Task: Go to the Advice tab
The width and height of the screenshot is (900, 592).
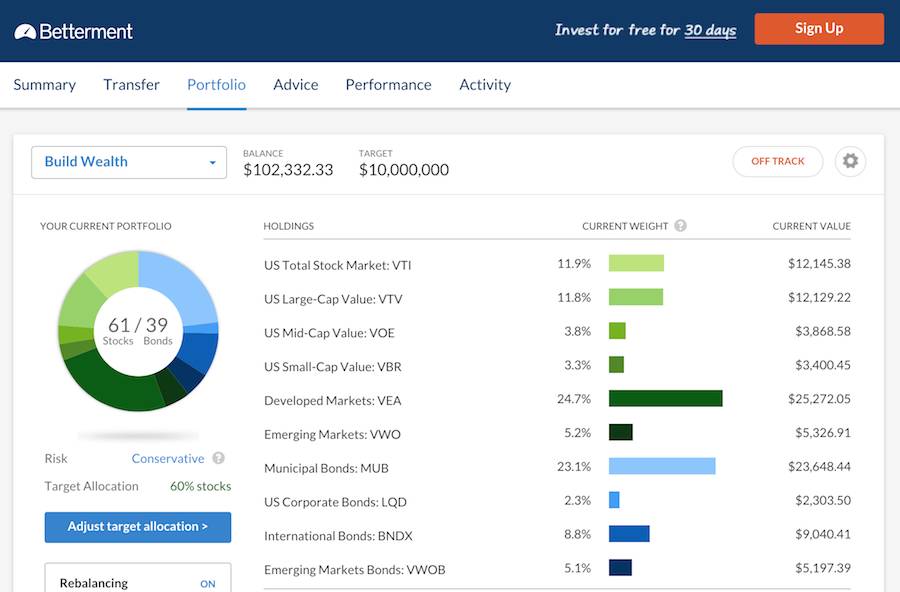Action: [295, 85]
